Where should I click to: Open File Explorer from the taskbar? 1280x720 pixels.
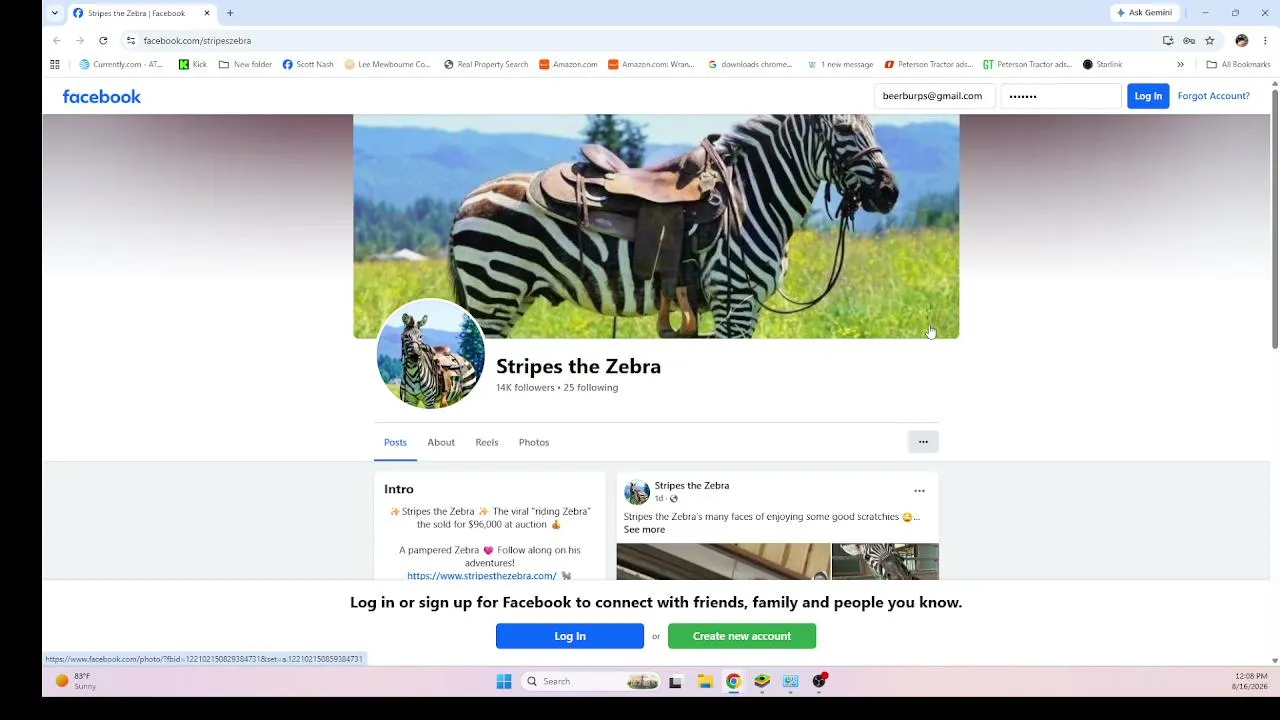click(x=705, y=682)
